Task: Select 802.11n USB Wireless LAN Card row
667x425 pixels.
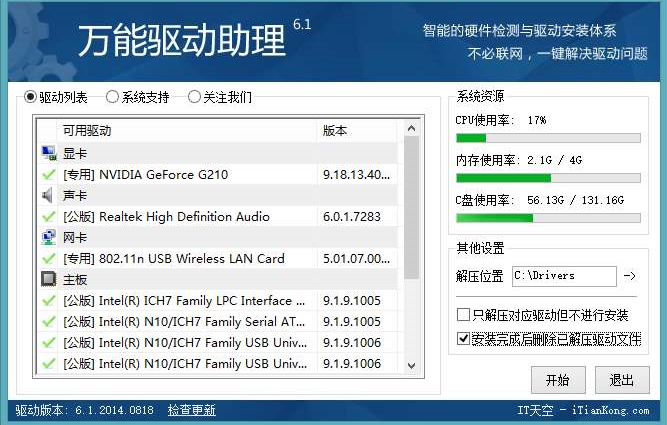Action: [219, 258]
